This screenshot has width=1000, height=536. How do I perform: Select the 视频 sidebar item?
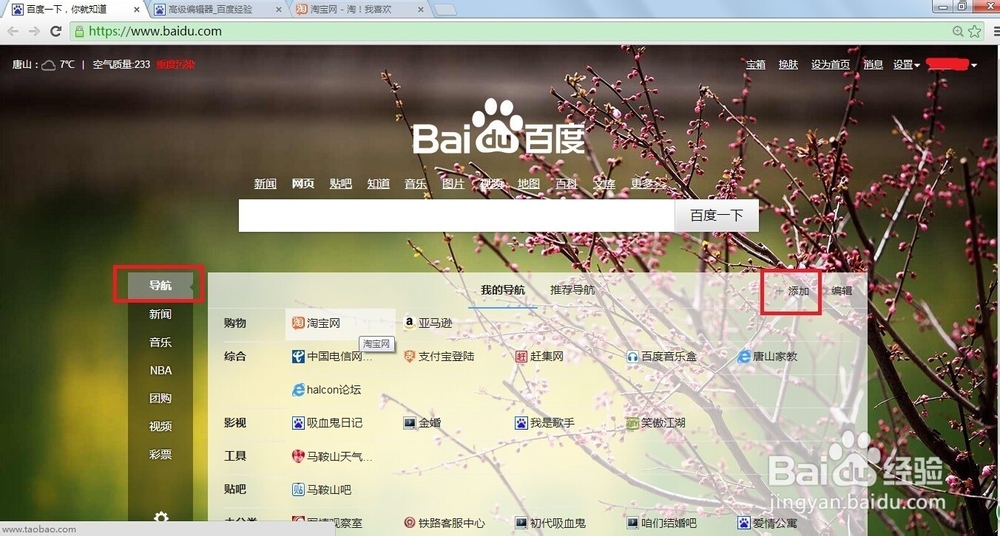click(x=160, y=426)
